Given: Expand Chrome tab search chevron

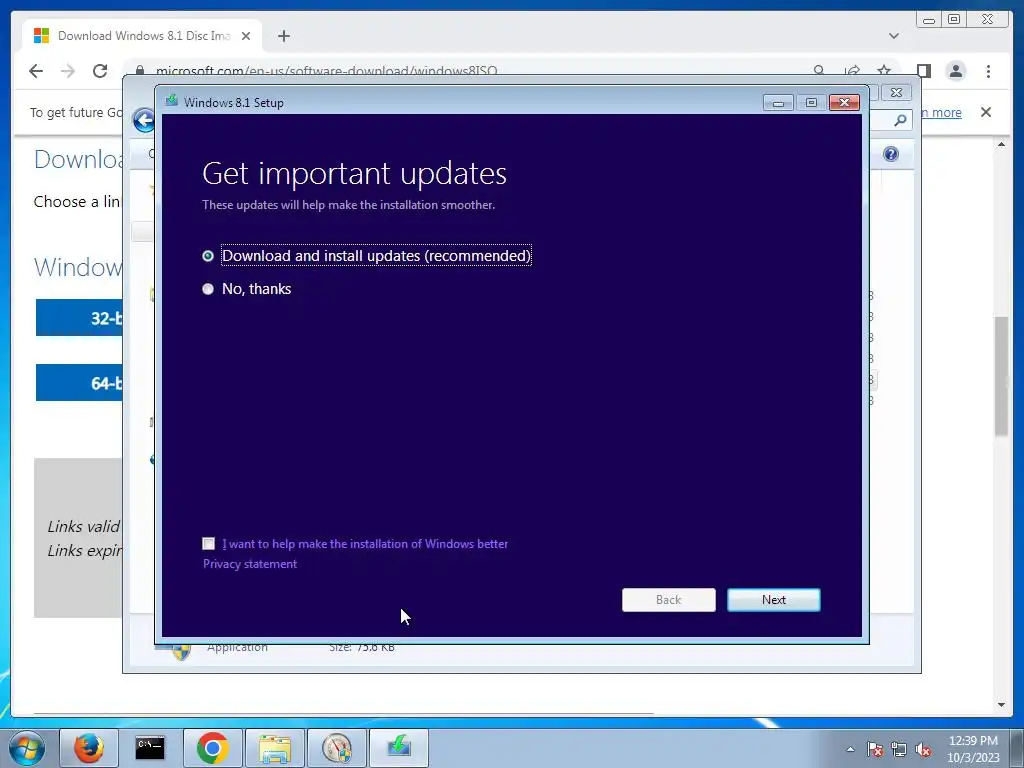Looking at the screenshot, I should tap(893, 36).
